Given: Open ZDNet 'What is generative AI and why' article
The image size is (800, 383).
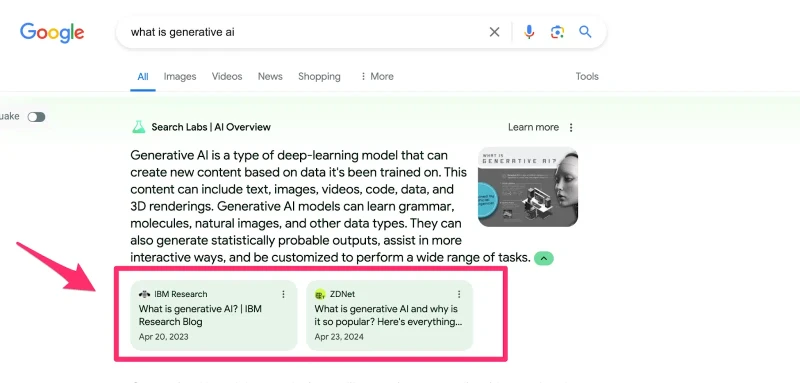Looking at the screenshot, I should [x=388, y=315].
